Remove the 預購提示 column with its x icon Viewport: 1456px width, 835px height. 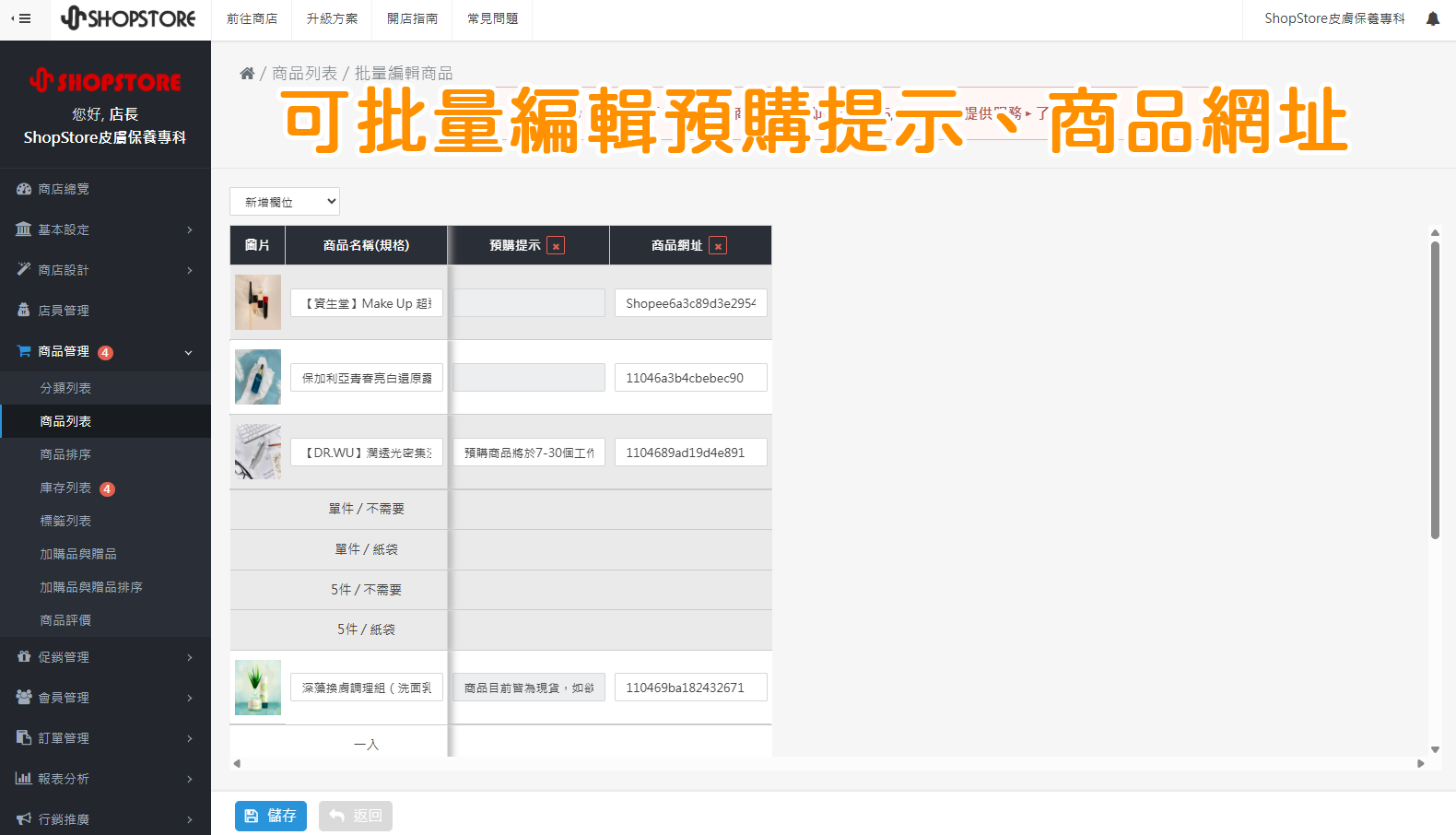(556, 246)
